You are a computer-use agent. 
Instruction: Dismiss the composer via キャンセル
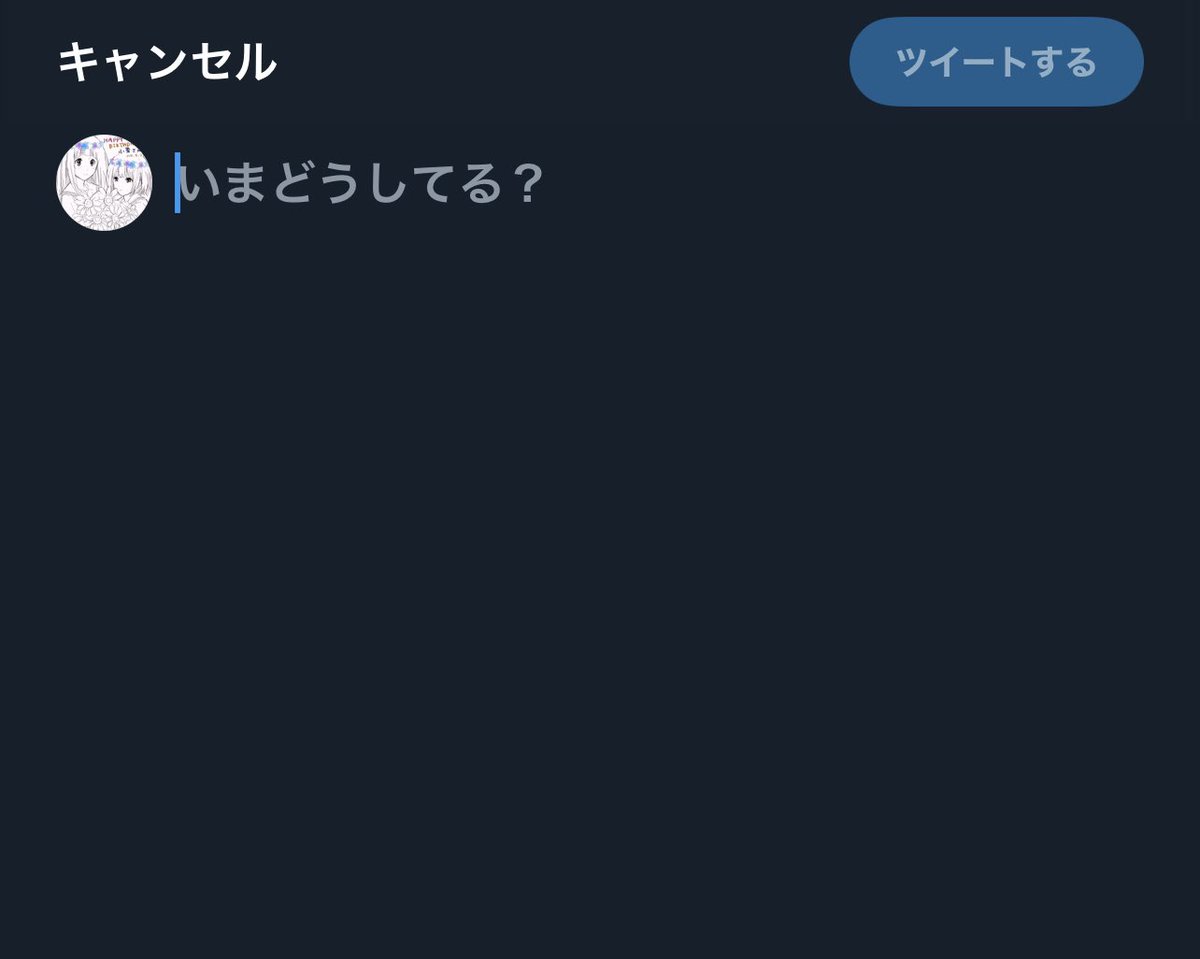(x=166, y=62)
